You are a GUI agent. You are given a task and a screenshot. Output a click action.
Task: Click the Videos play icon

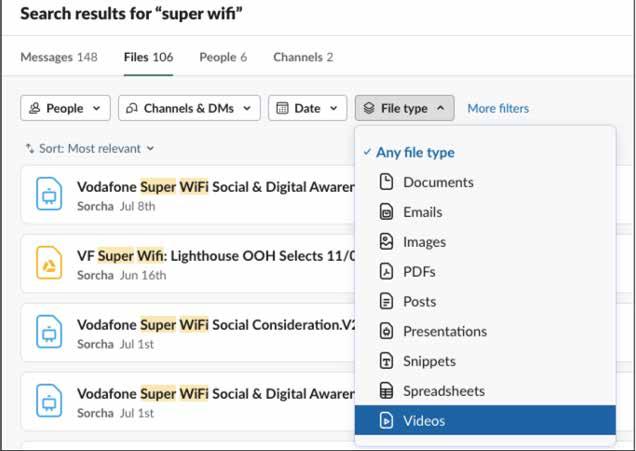[386, 421]
